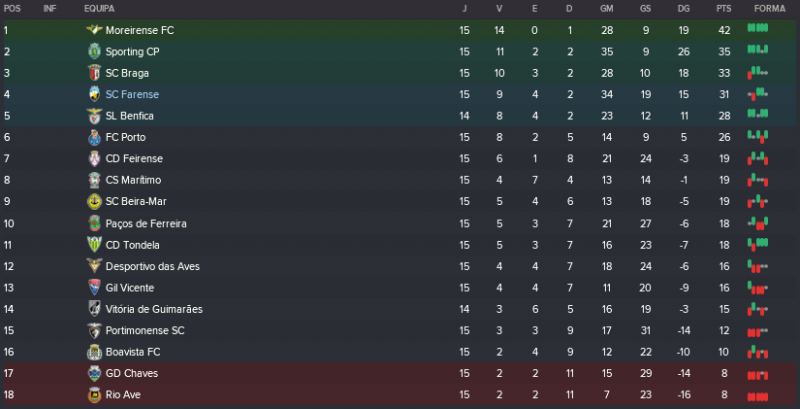The image size is (800, 409).
Task: Click the Rio Ave crest icon
Action: [95, 395]
